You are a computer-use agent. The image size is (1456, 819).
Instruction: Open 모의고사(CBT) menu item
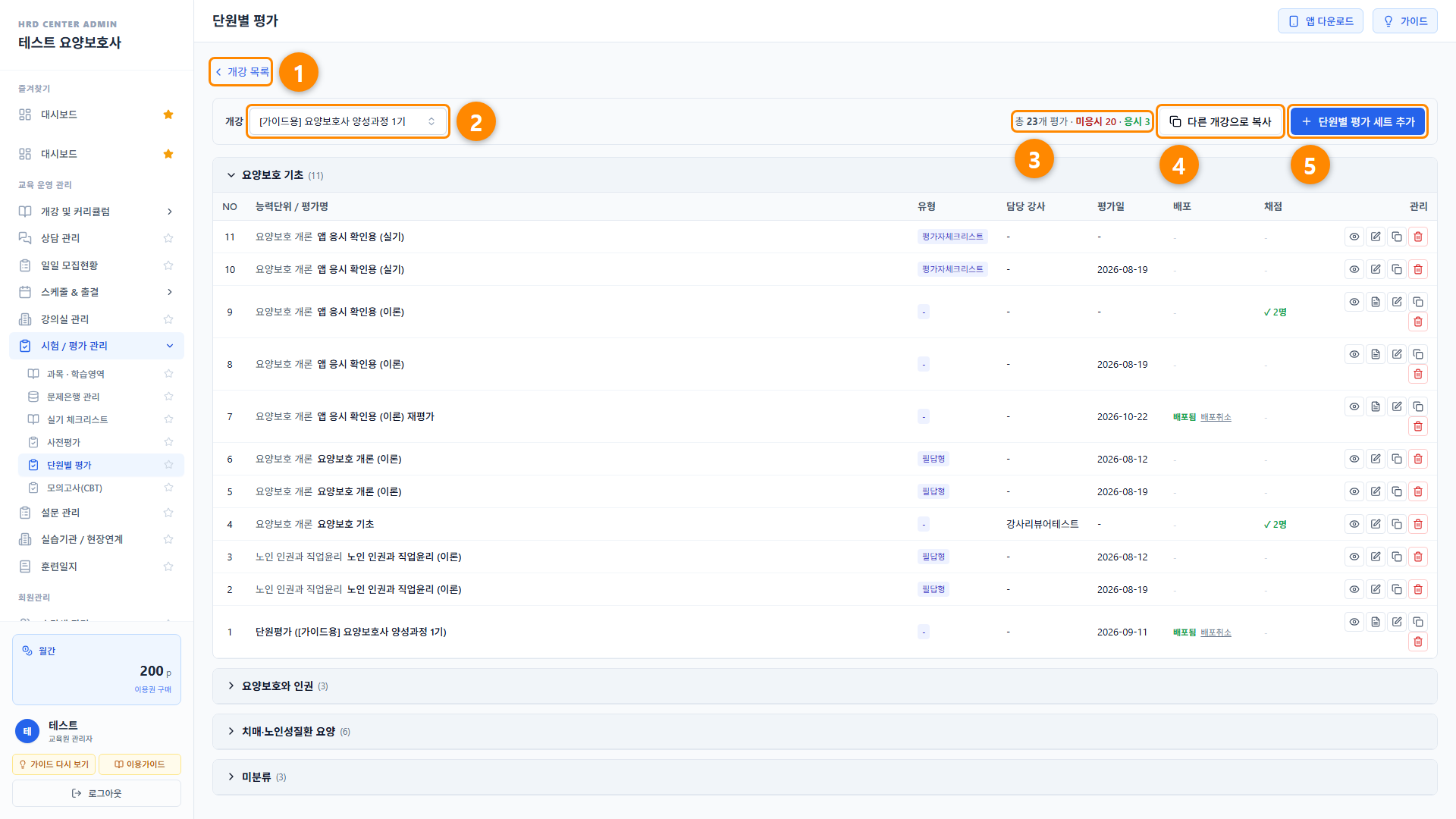tap(74, 488)
